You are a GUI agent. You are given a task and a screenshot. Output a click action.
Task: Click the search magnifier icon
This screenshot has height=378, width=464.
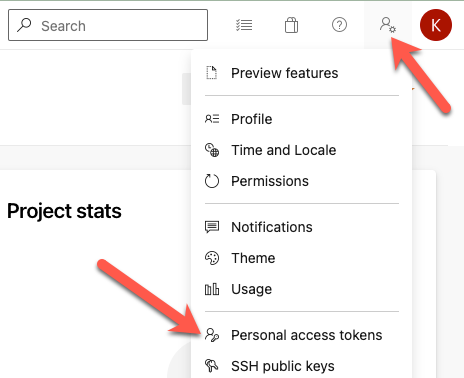[x=24, y=25]
